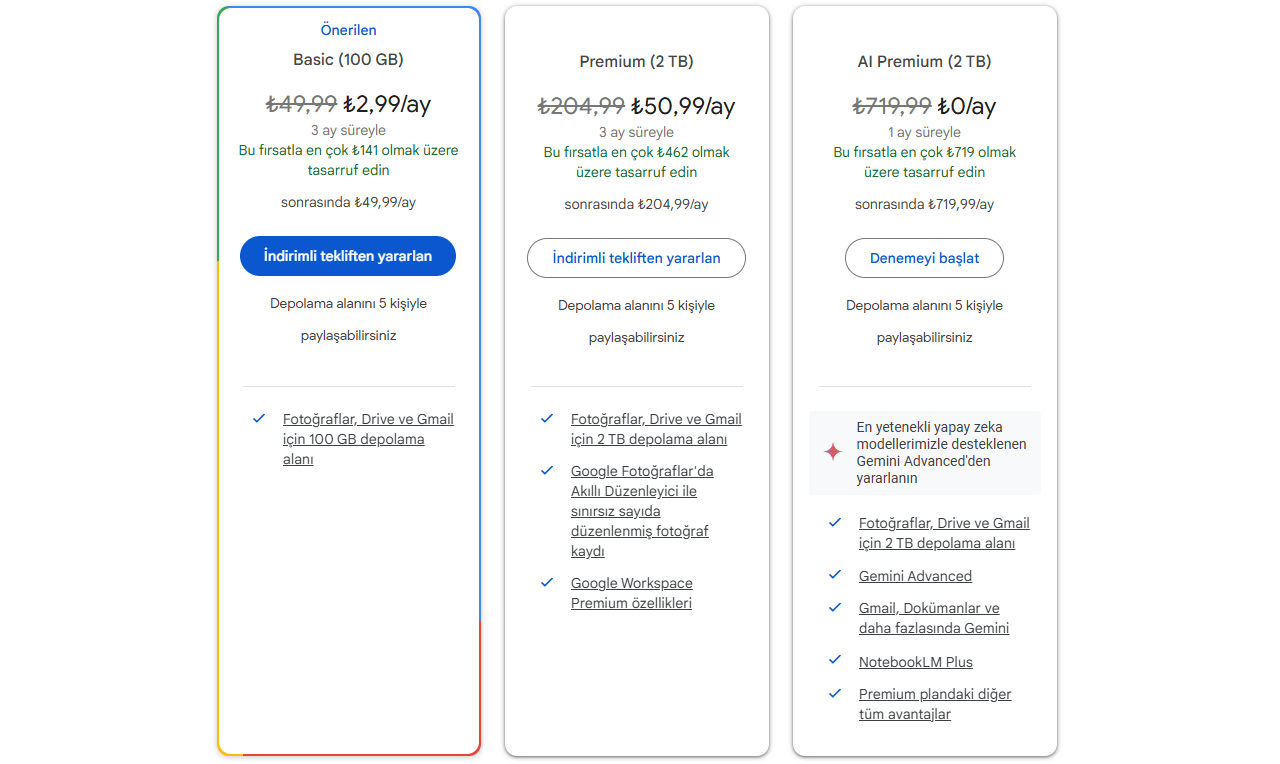The image size is (1280, 764).
Task: Open the Akıllı Düzenleyici photo feature link
Action: [x=642, y=511]
